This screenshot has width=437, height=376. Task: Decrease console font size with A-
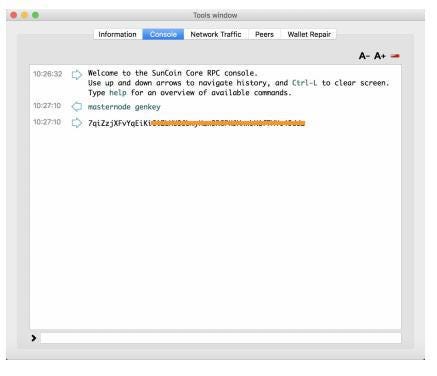(x=364, y=56)
